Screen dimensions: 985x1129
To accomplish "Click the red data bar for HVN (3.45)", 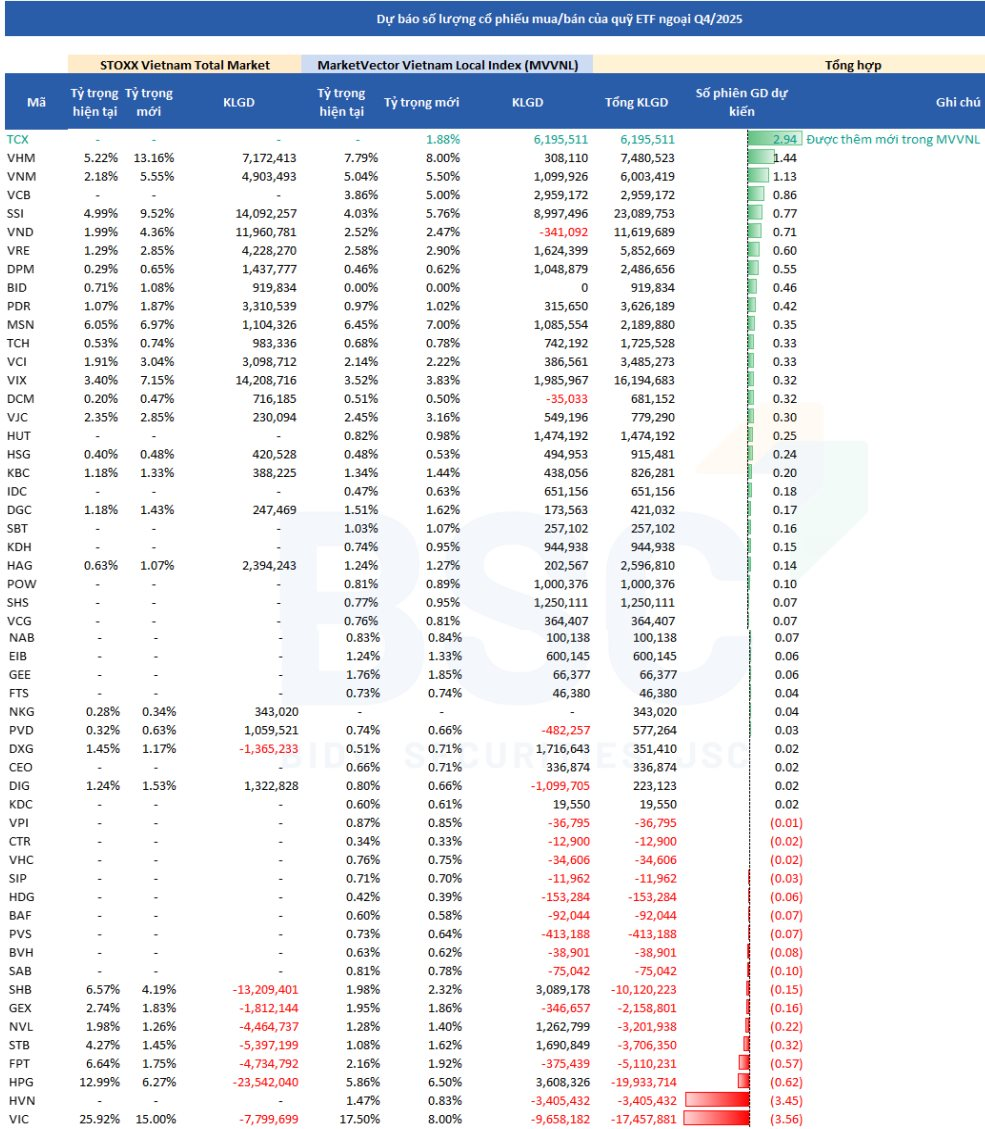I will 716,1100.
